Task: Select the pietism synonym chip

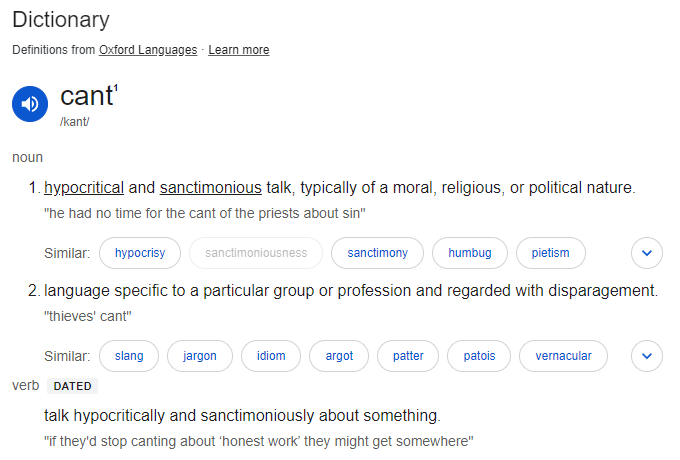Action: click(550, 253)
